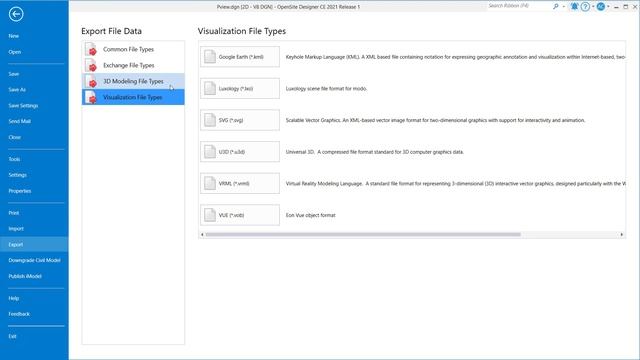Screen dimensions: 640x360
Task: Select Send Mail item
Action: pos(20,121)
